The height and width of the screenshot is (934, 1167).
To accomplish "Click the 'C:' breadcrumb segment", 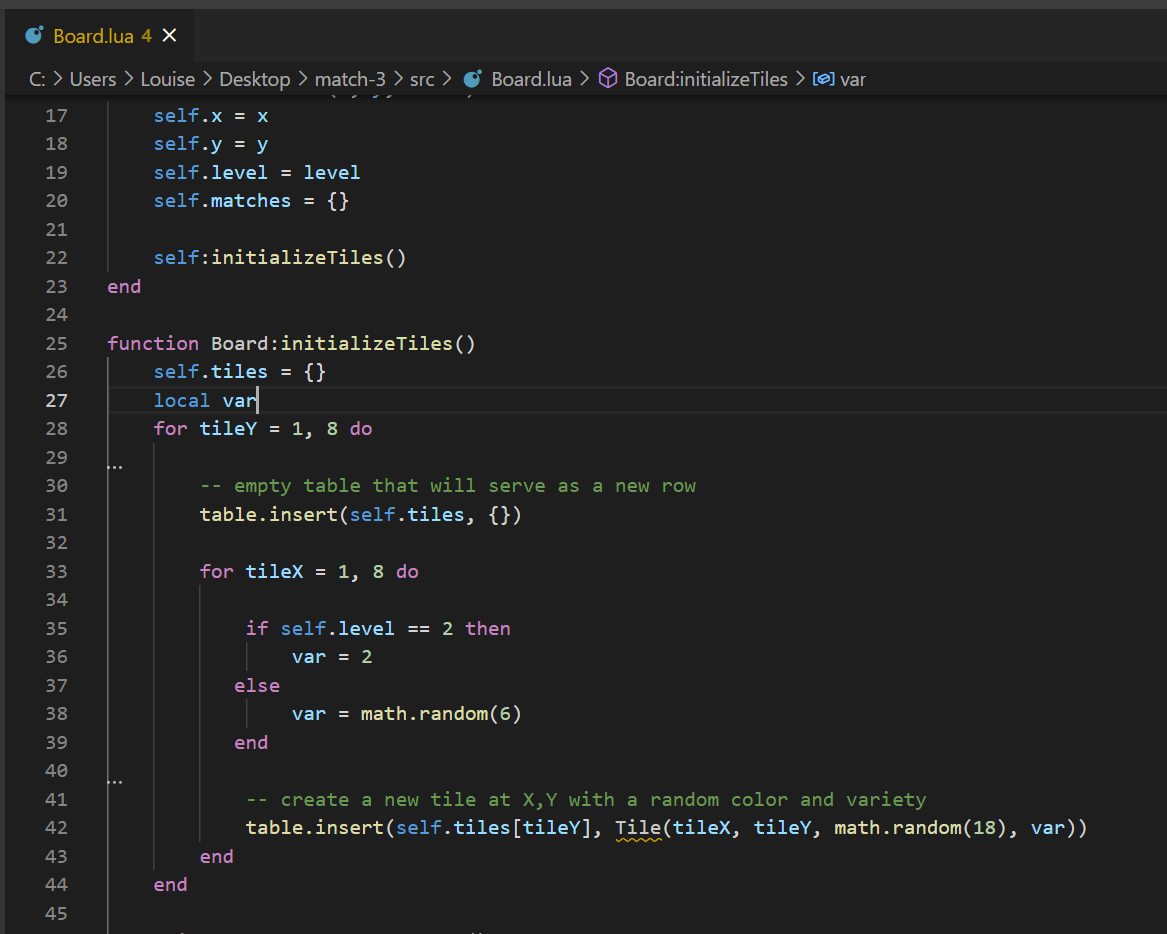I will click(37, 79).
